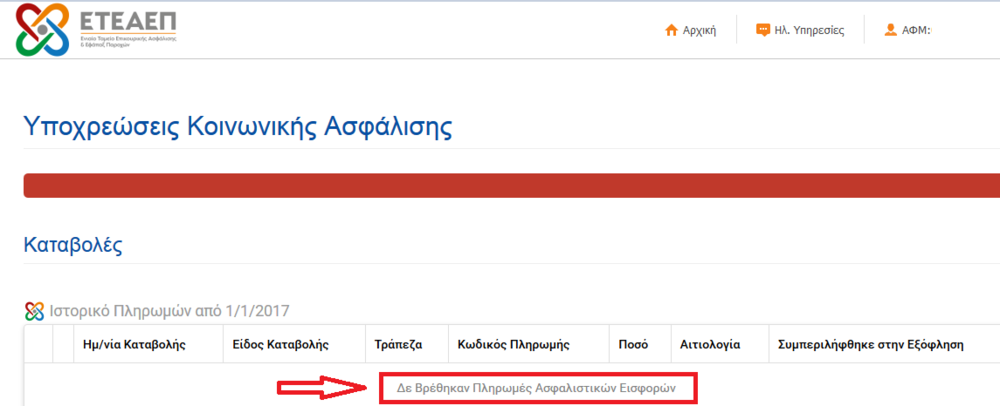Click the Αιτιολογία column header

click(709, 345)
